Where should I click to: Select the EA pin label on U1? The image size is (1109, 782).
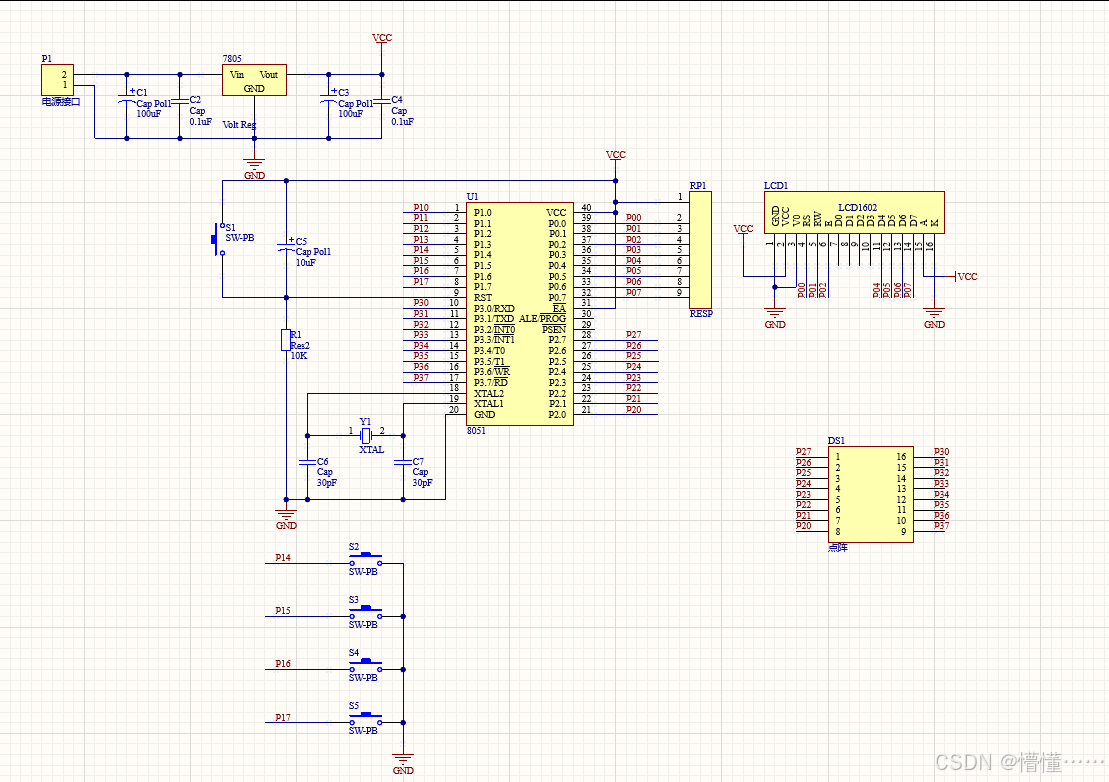pyautogui.click(x=559, y=308)
